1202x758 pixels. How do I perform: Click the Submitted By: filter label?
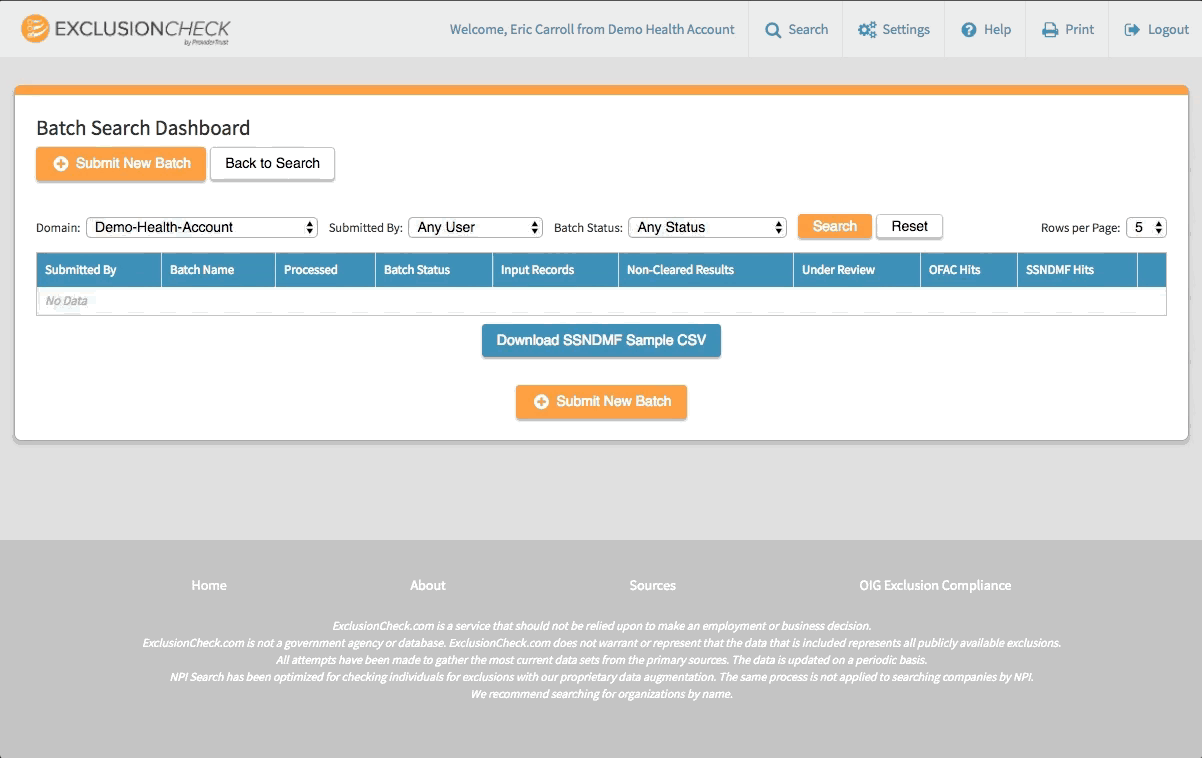pos(366,228)
